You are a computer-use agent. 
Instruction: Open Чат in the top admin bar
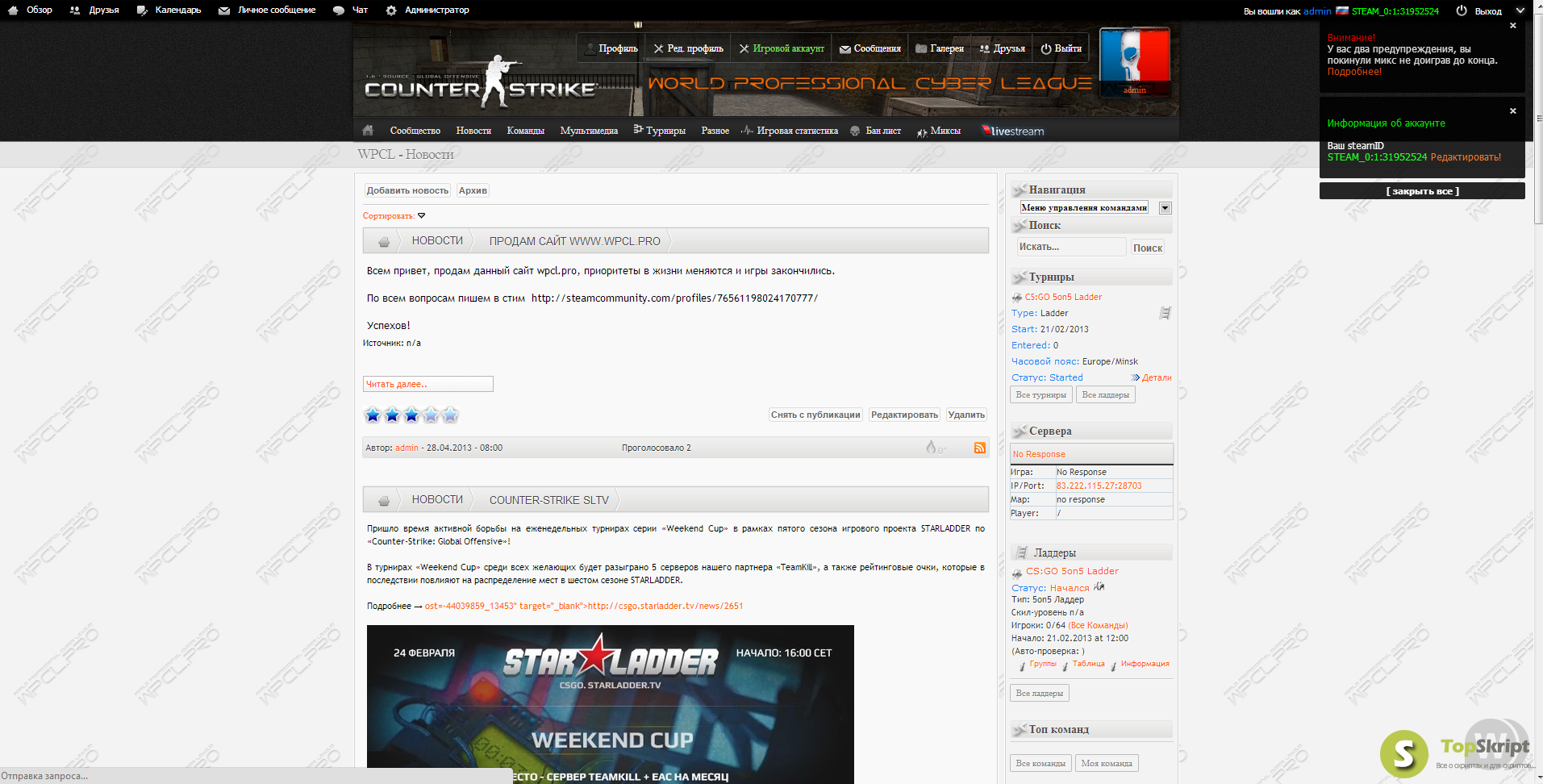(351, 10)
